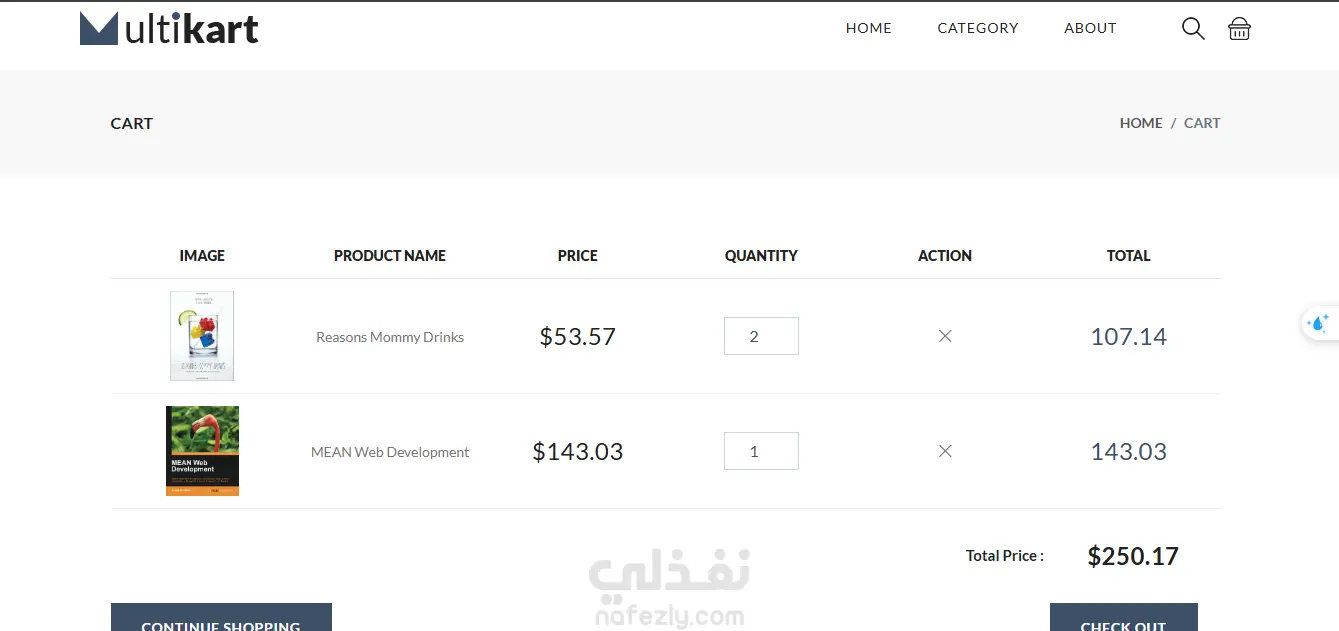Screen dimensions: 1339x631
Task: Click the Cart breadcrumb link
Action: [1202, 123]
